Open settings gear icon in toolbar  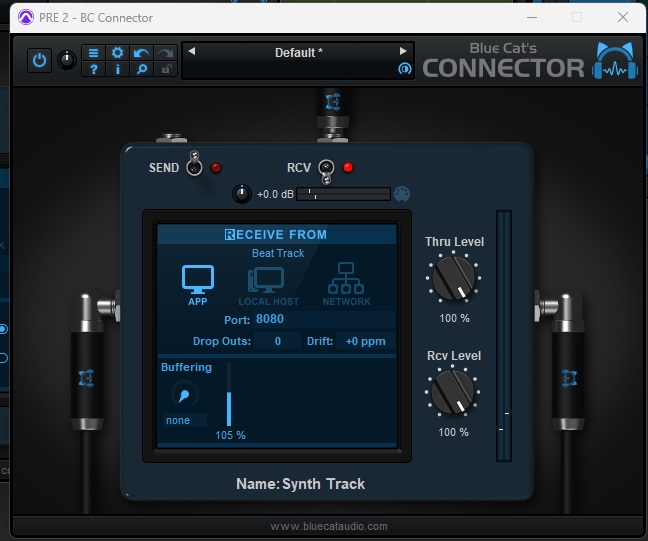pyautogui.click(x=117, y=53)
